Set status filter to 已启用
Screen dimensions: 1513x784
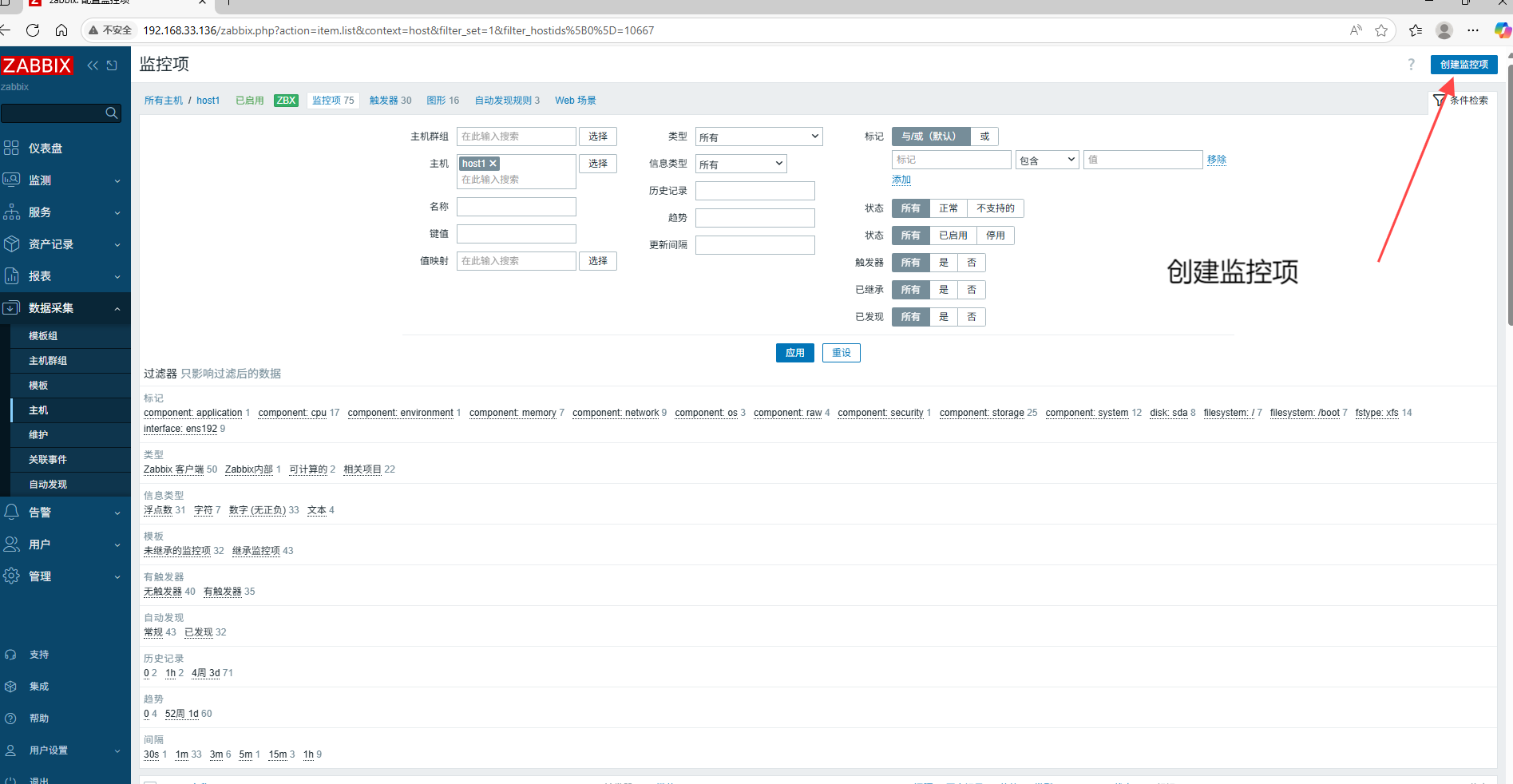click(953, 236)
